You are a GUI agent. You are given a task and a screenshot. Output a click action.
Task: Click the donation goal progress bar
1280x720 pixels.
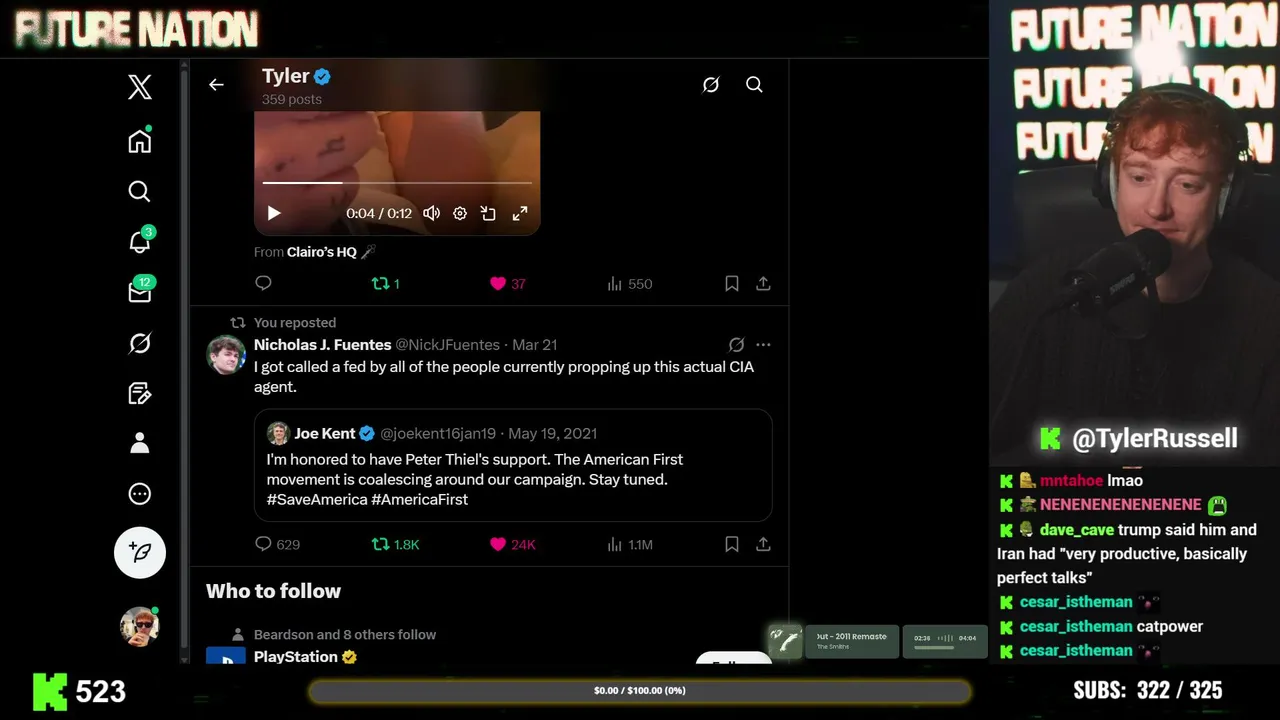coord(640,691)
